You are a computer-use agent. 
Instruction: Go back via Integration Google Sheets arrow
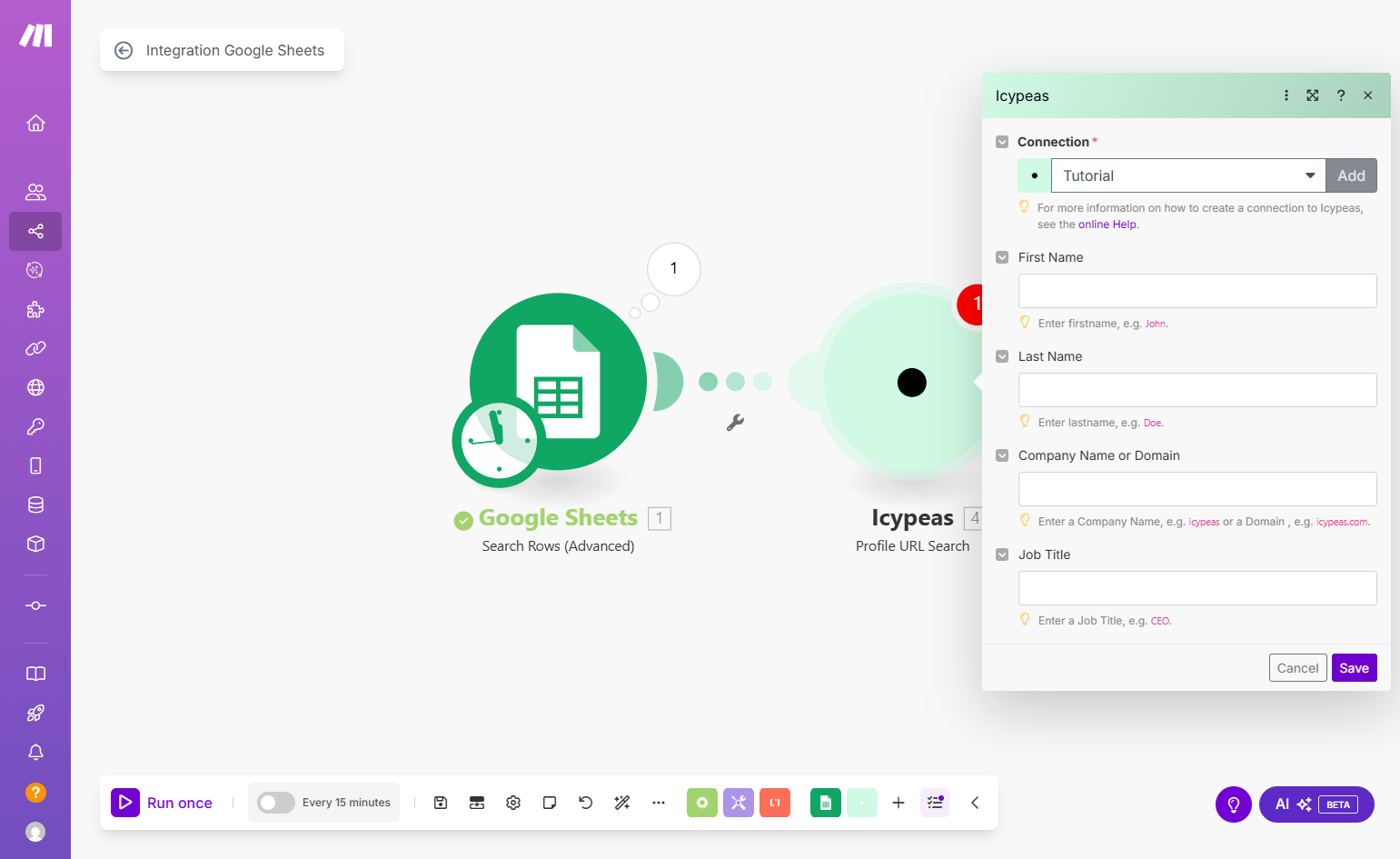tap(124, 51)
